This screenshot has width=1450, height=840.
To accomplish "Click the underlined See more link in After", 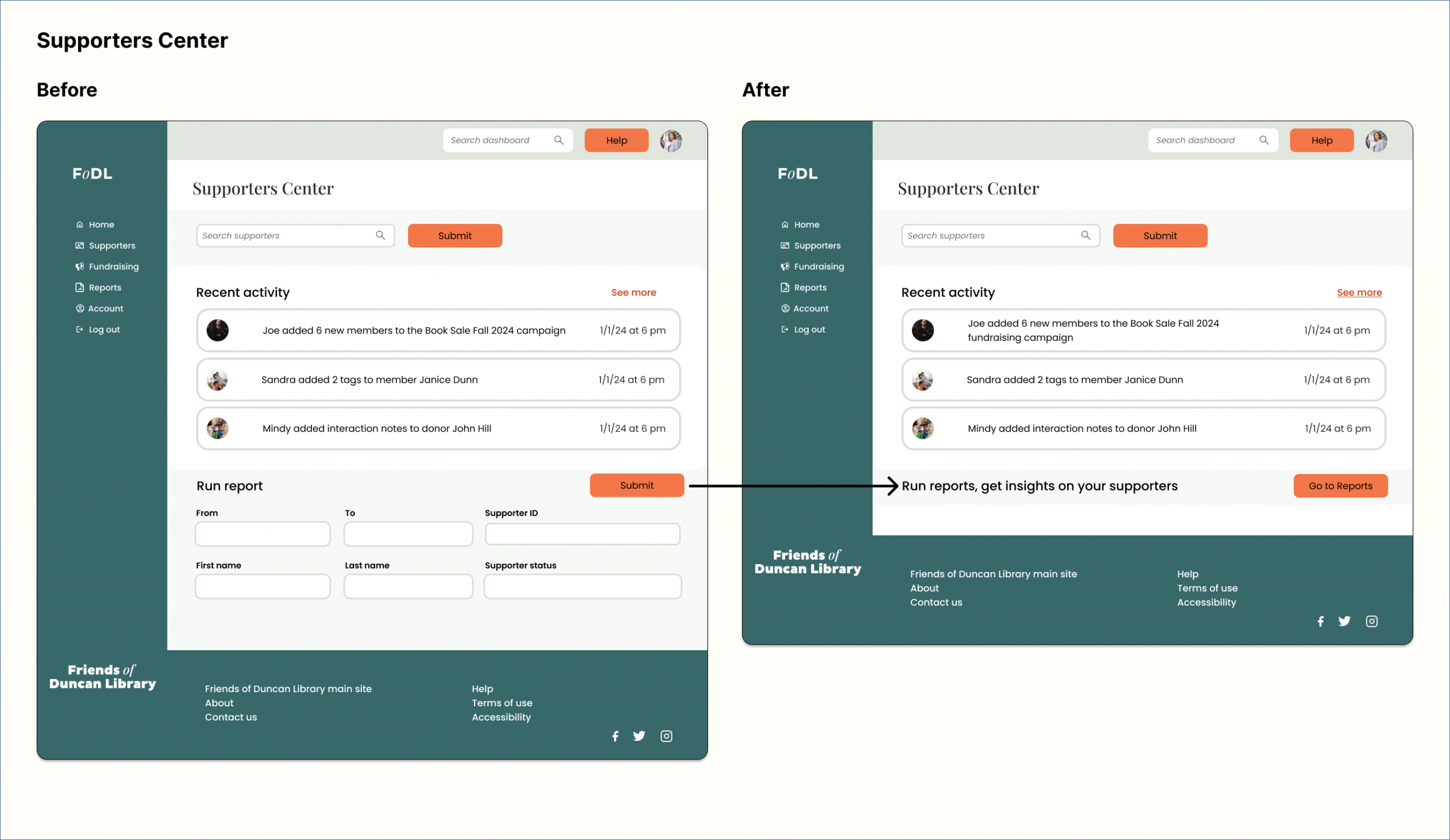I will click(x=1359, y=292).
